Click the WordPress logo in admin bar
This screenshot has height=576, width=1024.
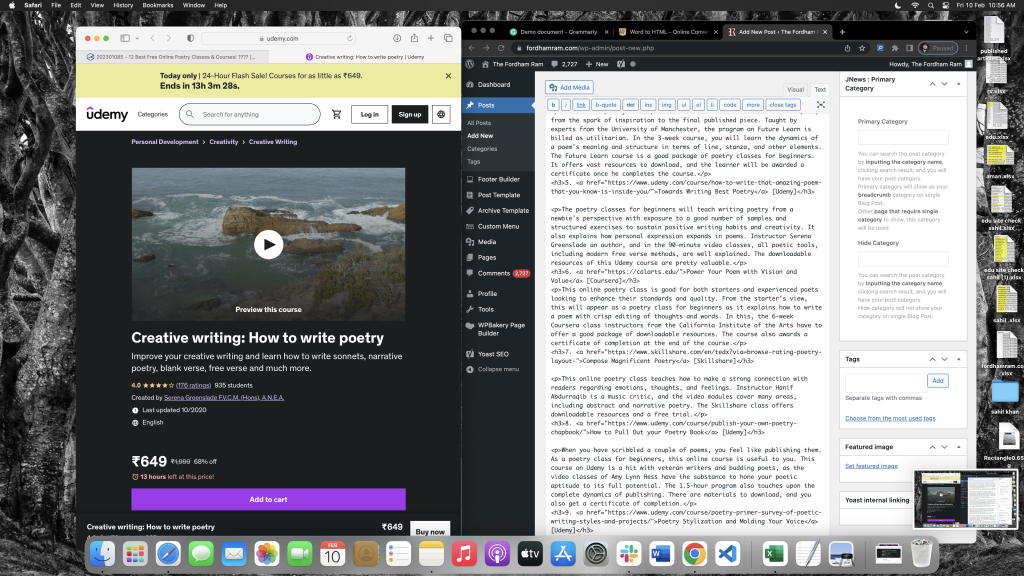[x=470, y=63]
